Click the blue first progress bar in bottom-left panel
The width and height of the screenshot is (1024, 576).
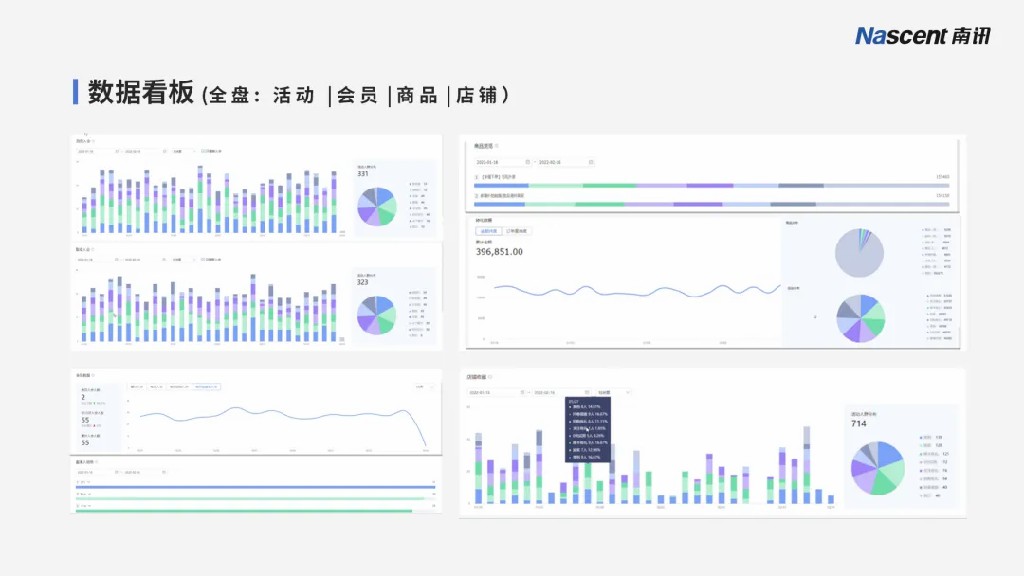pyautogui.click(x=255, y=487)
